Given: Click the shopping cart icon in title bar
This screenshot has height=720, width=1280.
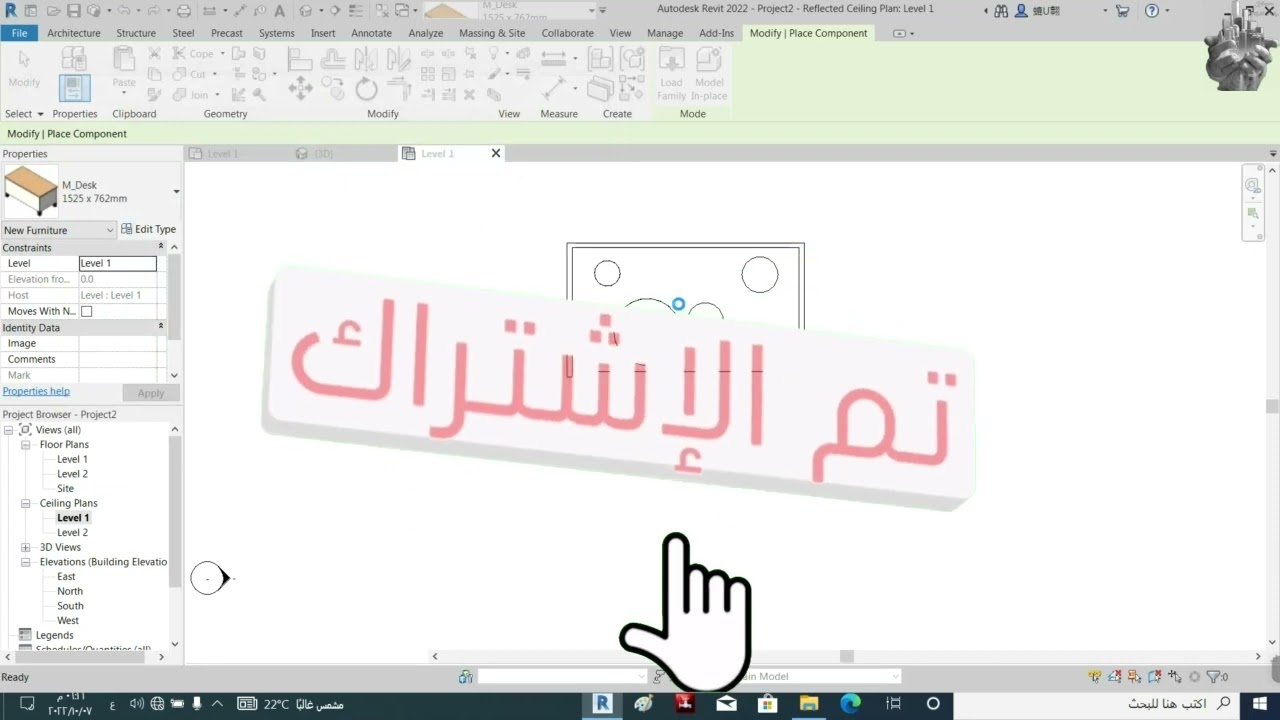Looking at the screenshot, I should [1122, 10].
